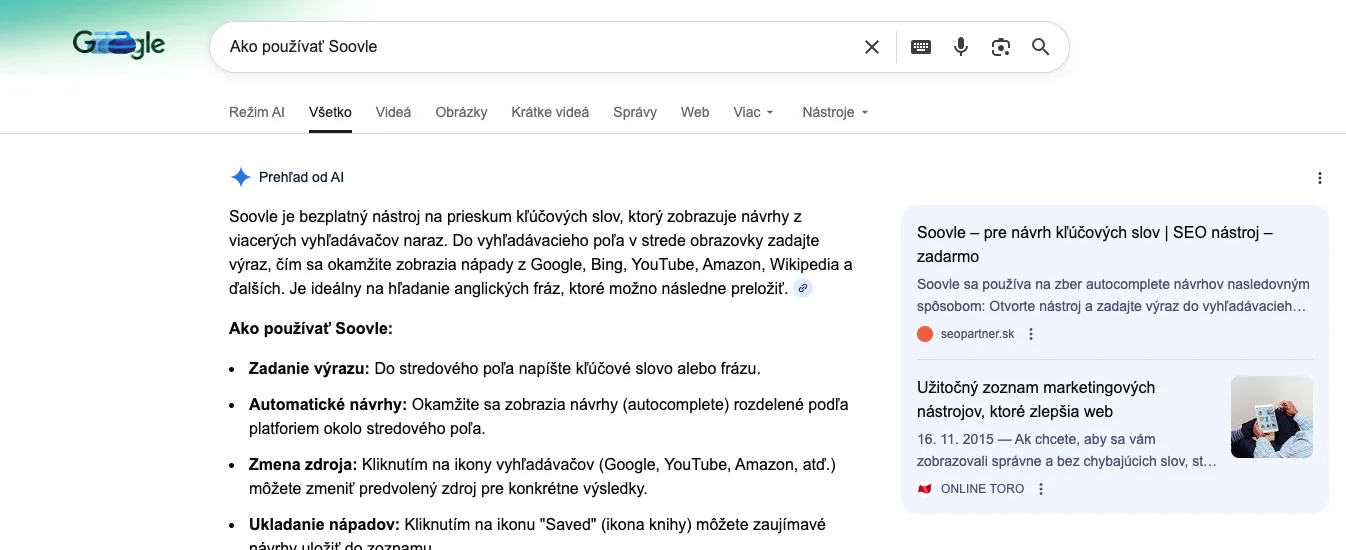This screenshot has height=550, width=1346.
Task: Open three-dot menu next to ONLINE TORO
Action: 1041,489
